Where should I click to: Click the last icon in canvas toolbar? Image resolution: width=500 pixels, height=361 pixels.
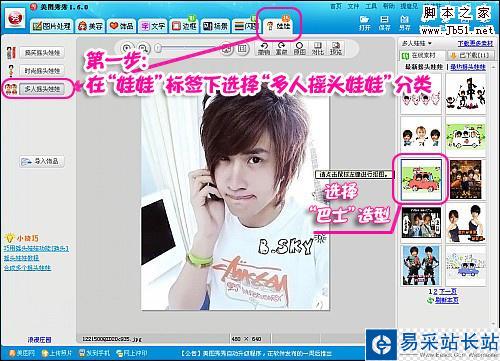click(x=336, y=49)
